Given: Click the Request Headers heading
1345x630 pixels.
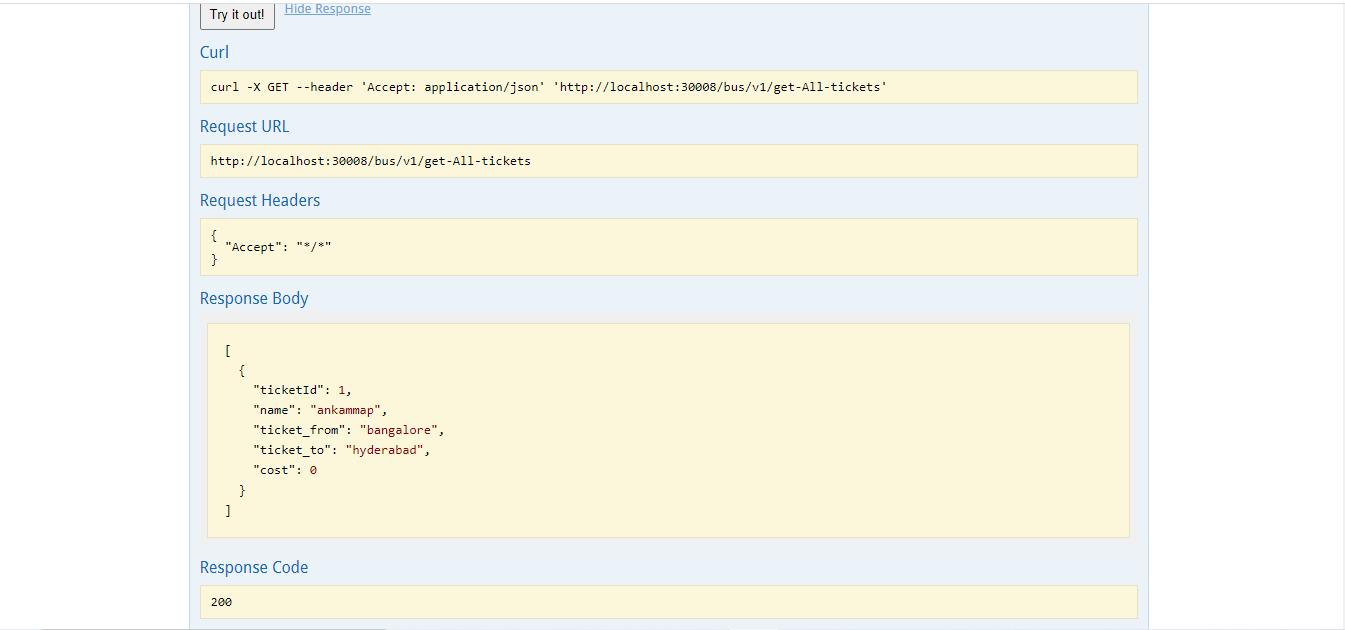Looking at the screenshot, I should pyautogui.click(x=259, y=200).
